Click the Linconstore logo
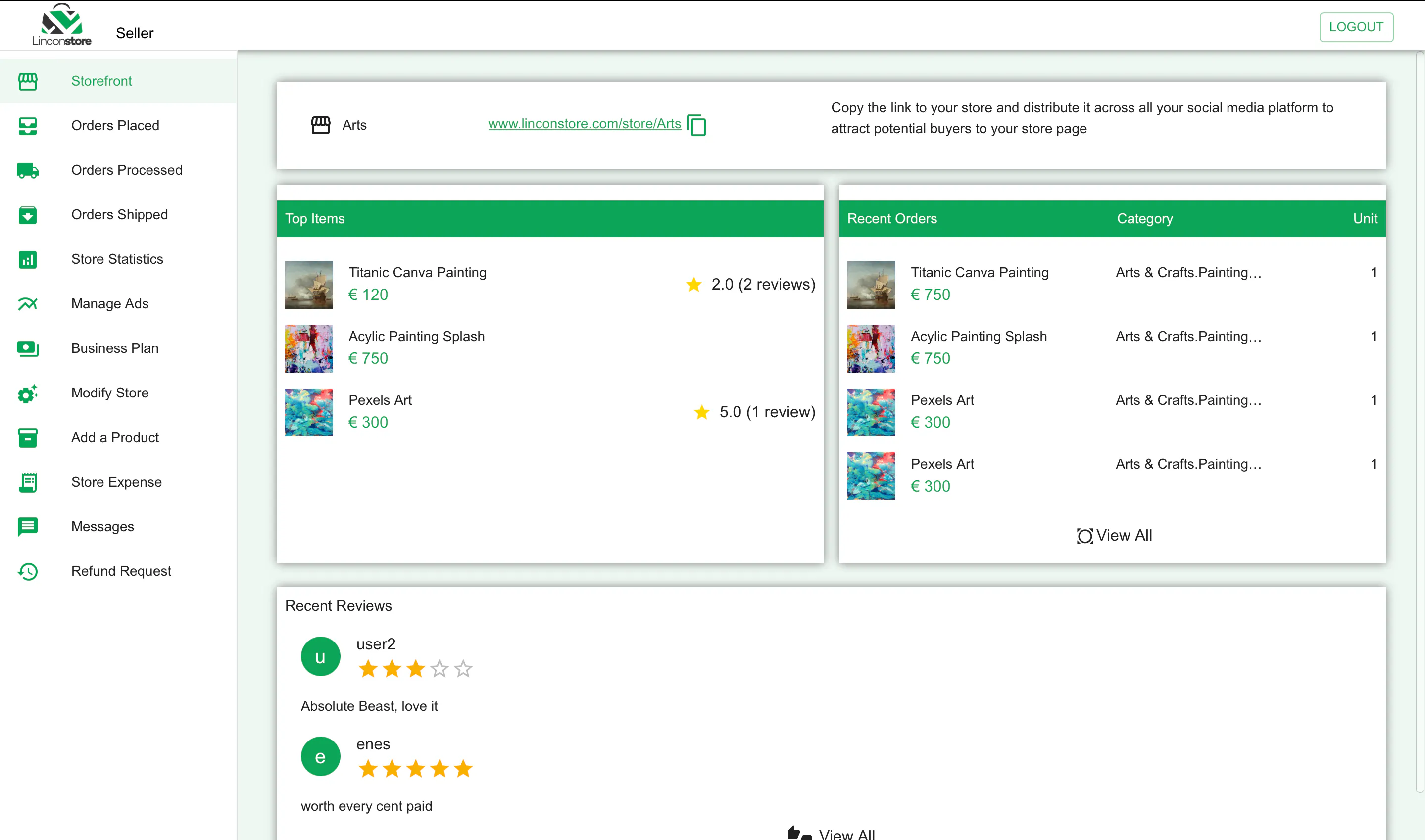The height and width of the screenshot is (840, 1425). click(62, 25)
